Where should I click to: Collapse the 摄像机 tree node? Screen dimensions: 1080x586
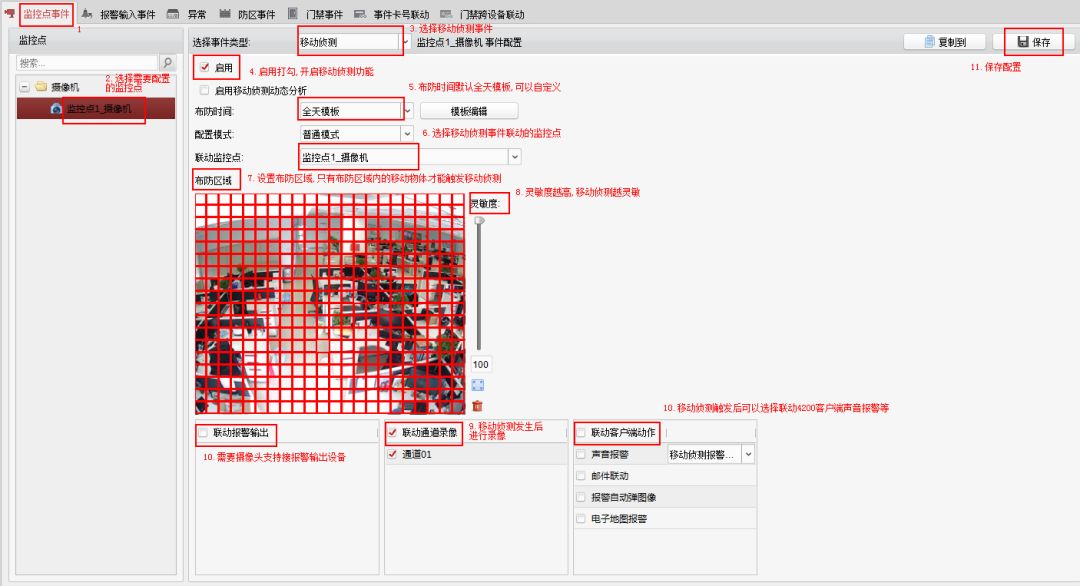tap(24, 87)
